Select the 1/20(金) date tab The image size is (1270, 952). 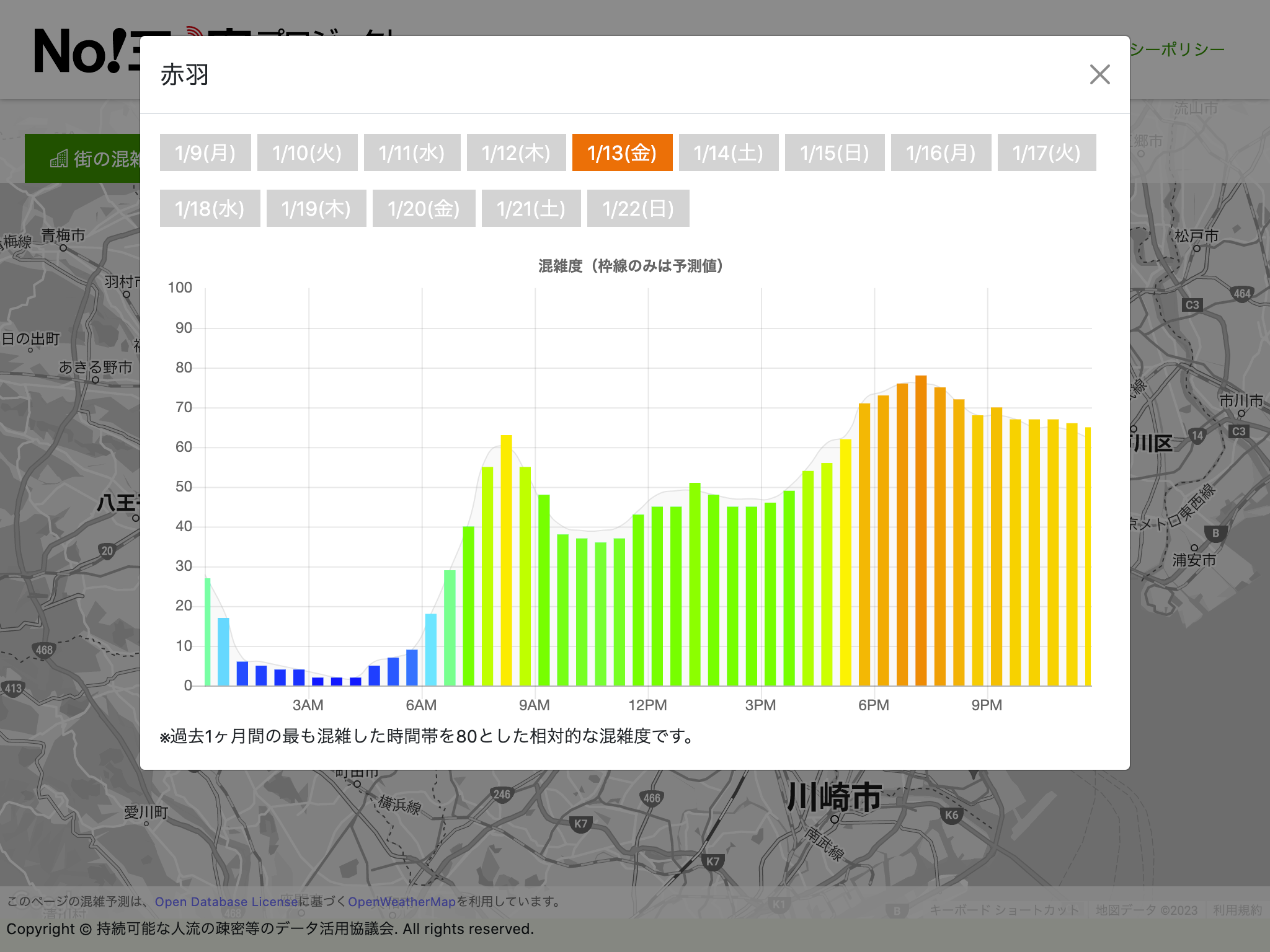424,208
